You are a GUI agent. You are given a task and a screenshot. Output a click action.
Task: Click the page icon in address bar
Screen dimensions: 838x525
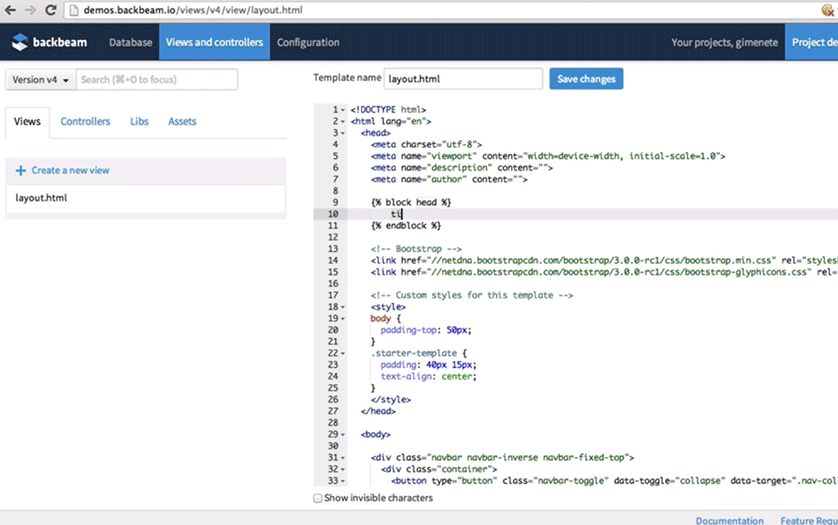click(74, 10)
